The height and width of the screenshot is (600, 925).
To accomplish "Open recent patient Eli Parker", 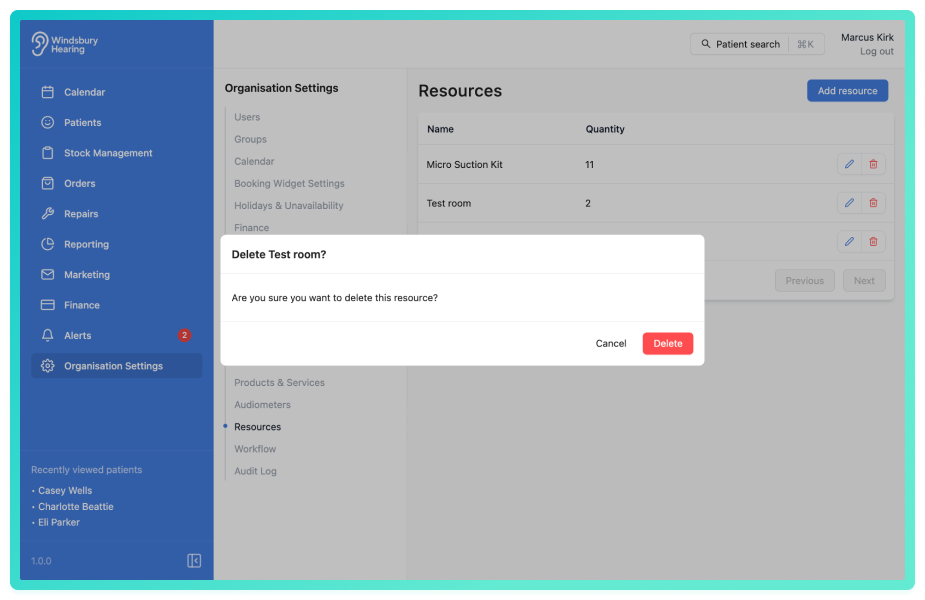I will 58,522.
